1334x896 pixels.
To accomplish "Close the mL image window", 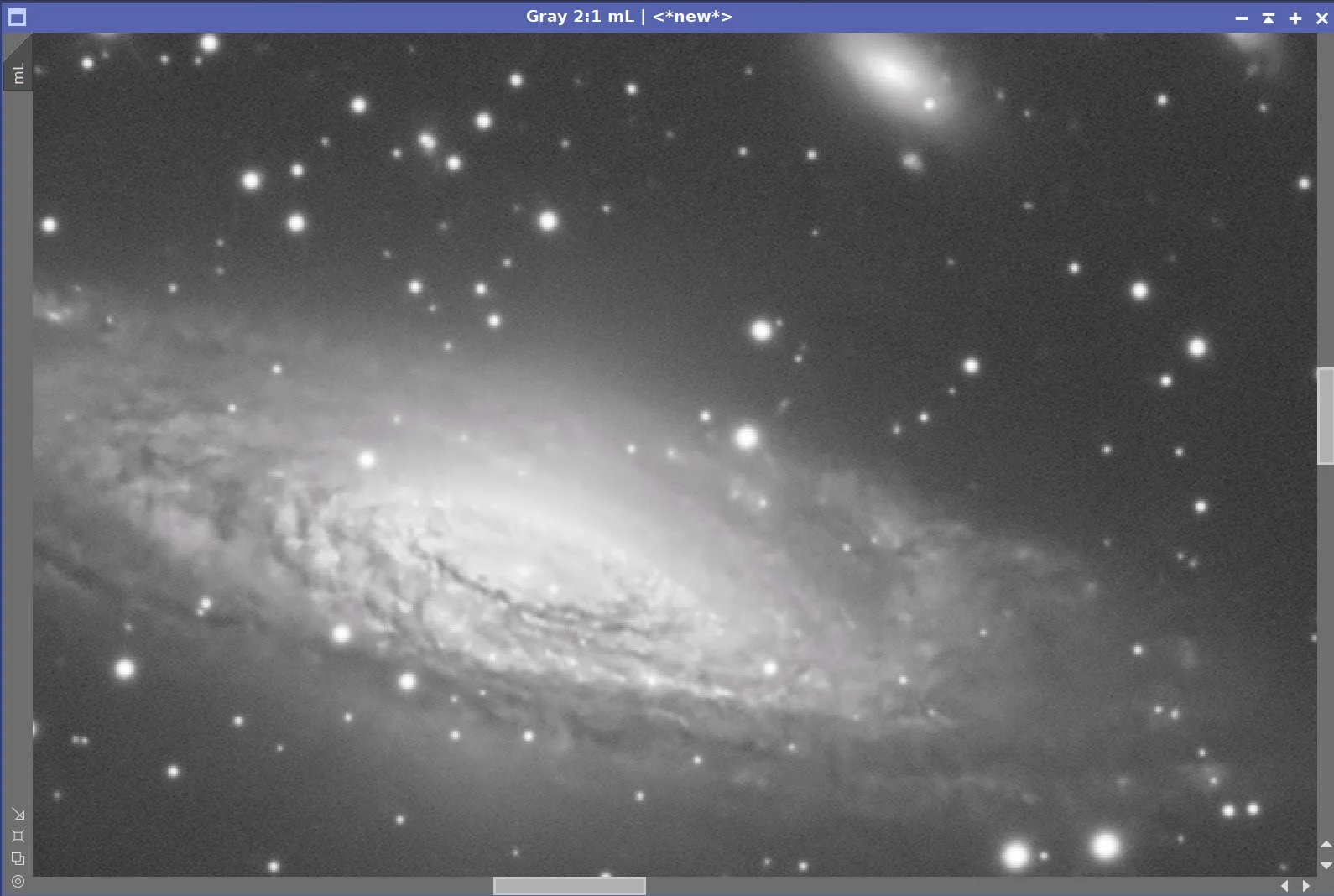I will pyautogui.click(x=1322, y=18).
